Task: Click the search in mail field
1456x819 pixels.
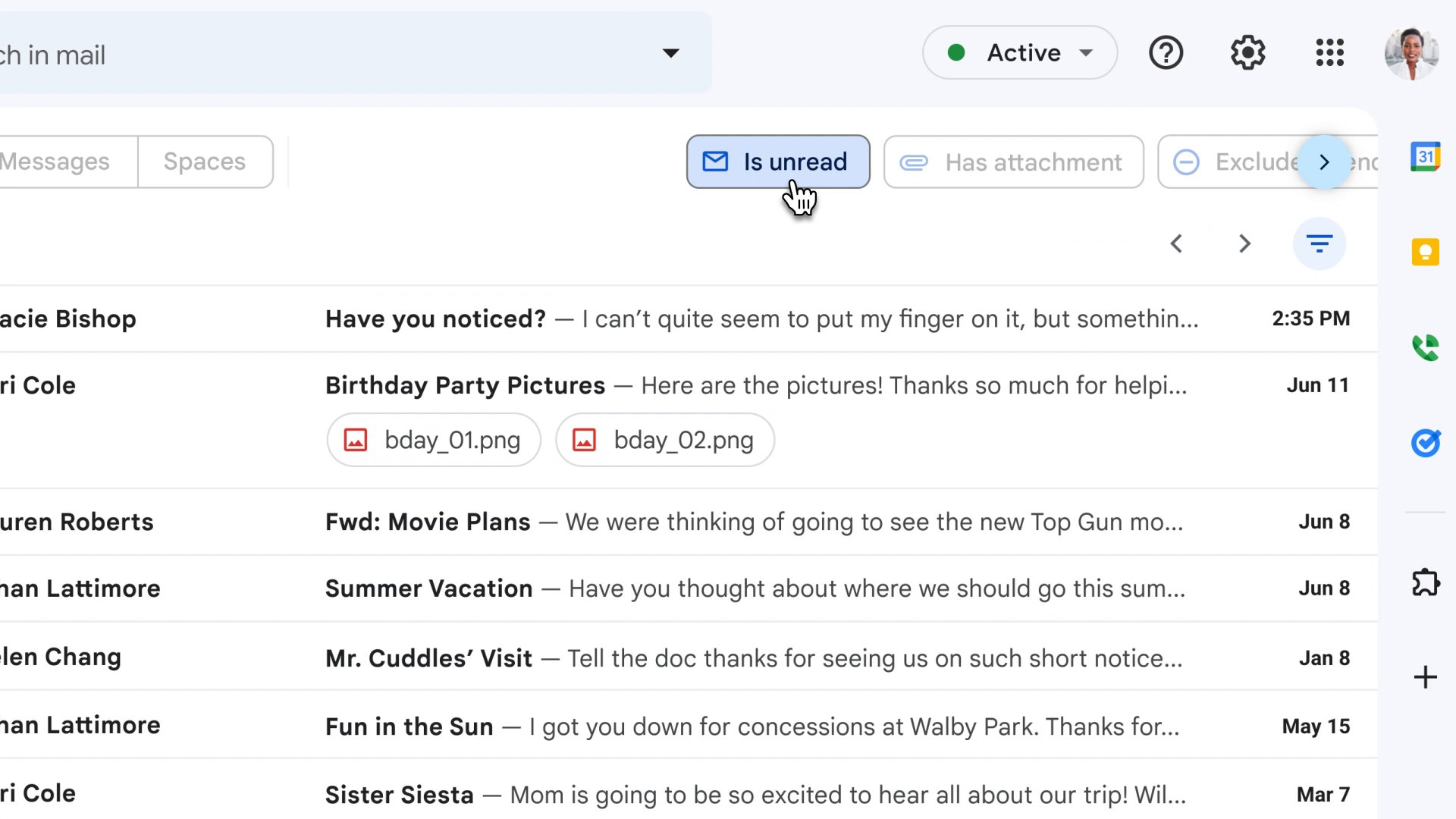Action: point(303,55)
